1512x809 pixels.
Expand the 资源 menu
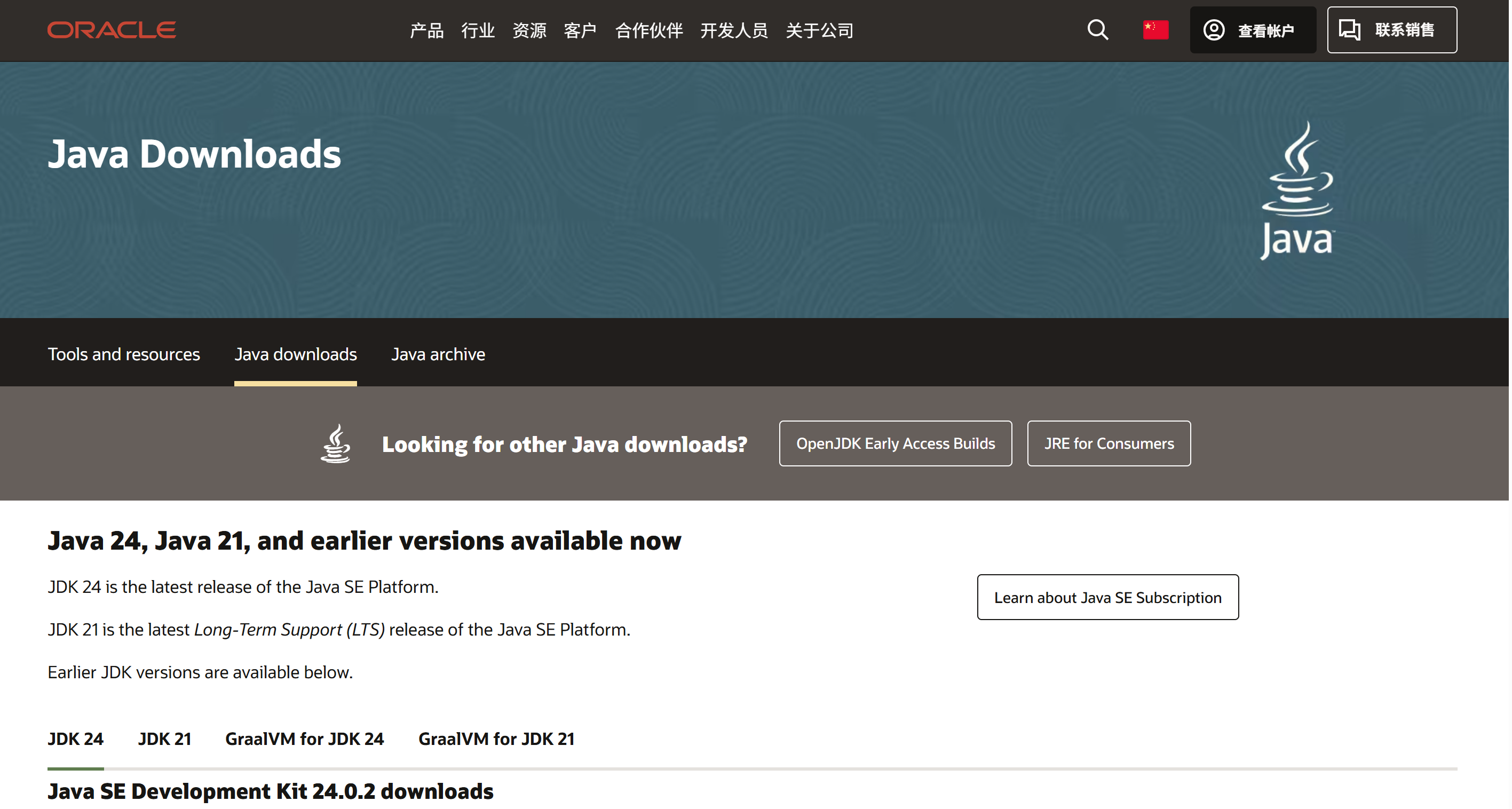pyautogui.click(x=529, y=30)
